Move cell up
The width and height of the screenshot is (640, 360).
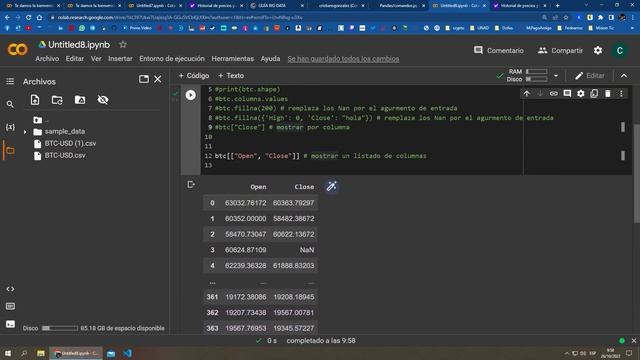(527, 94)
